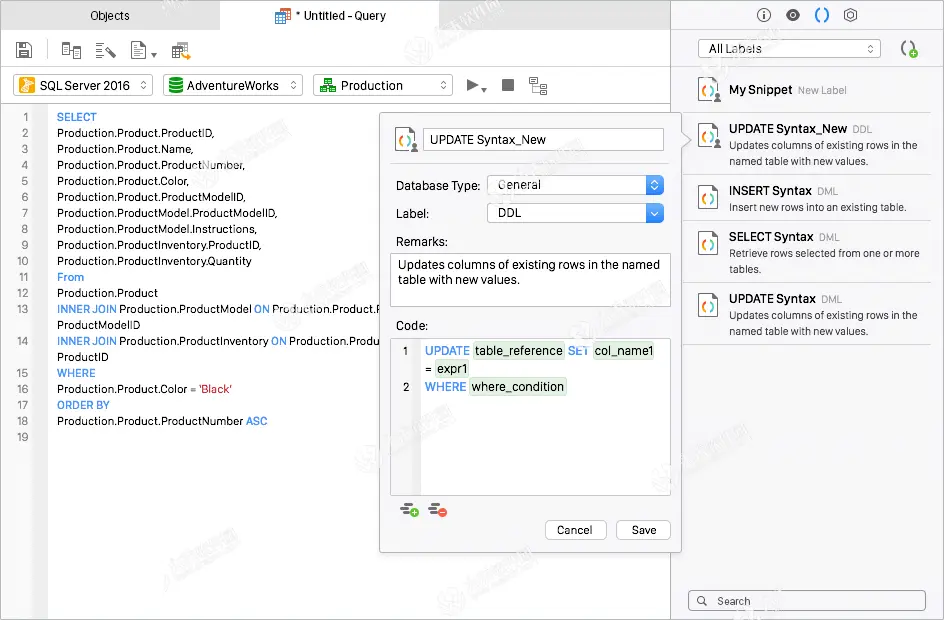Click the My Snippet icon
This screenshot has height=620, width=944.
709,90
